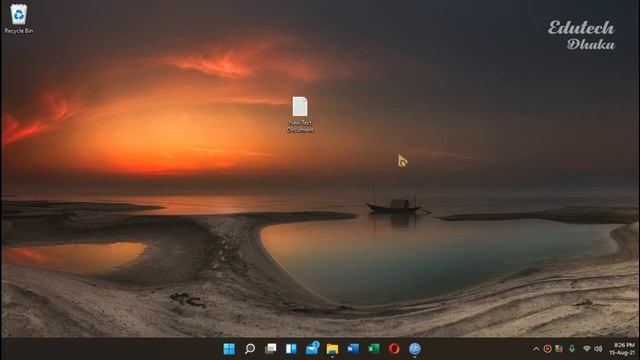Select the New Text Document file icon
640x360 pixels.
tap(300, 115)
